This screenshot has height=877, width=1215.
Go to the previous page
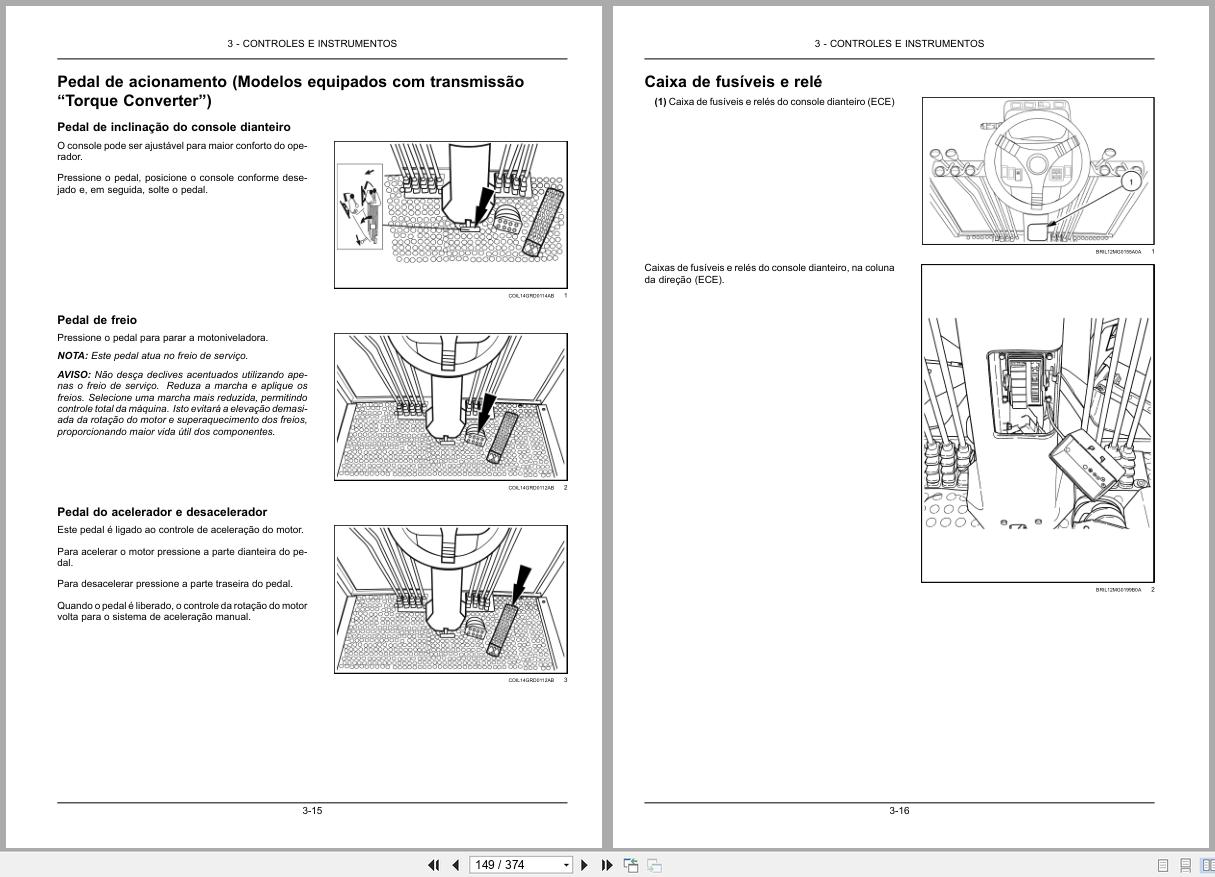[456, 865]
